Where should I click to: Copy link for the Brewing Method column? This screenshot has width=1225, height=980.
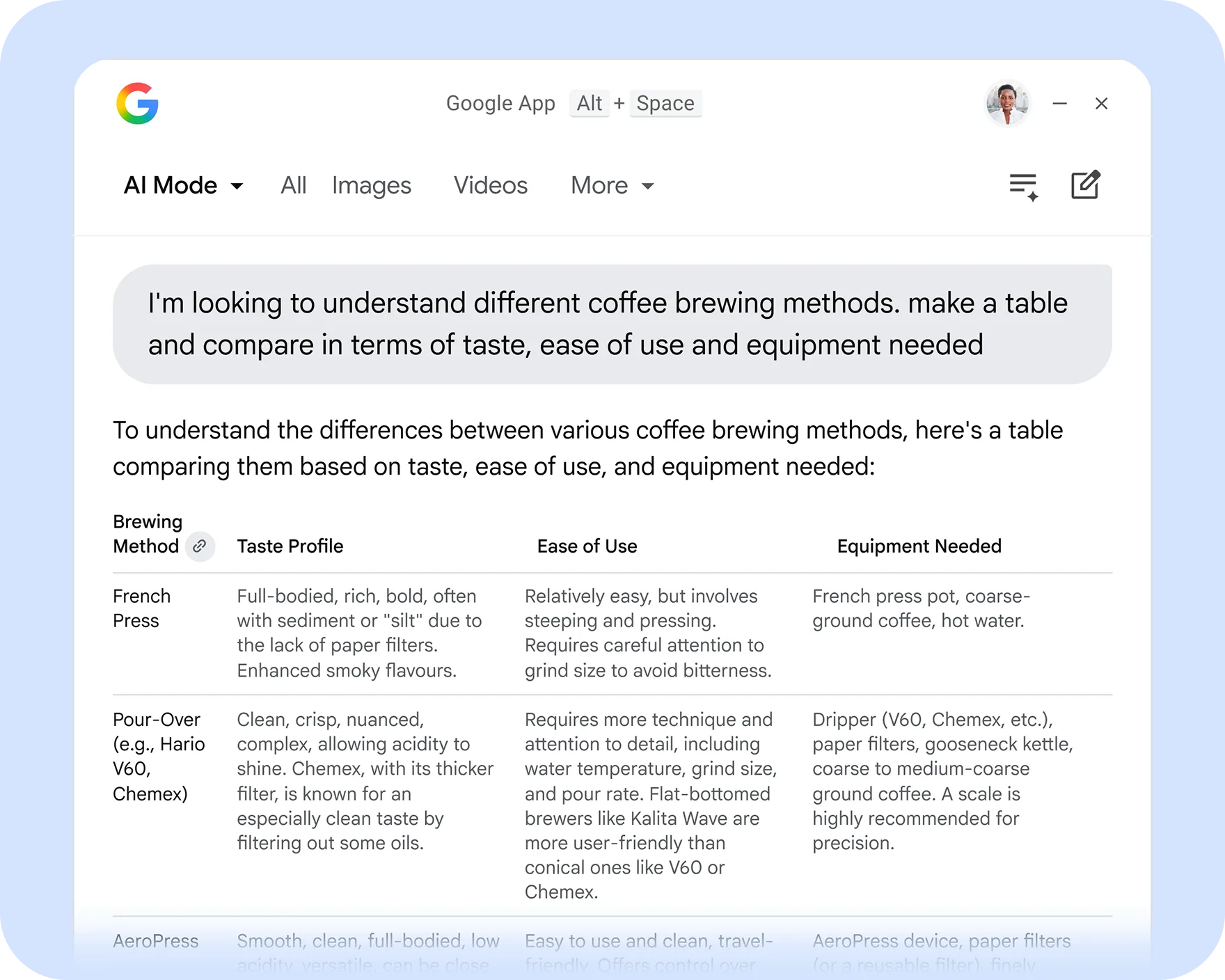(200, 547)
